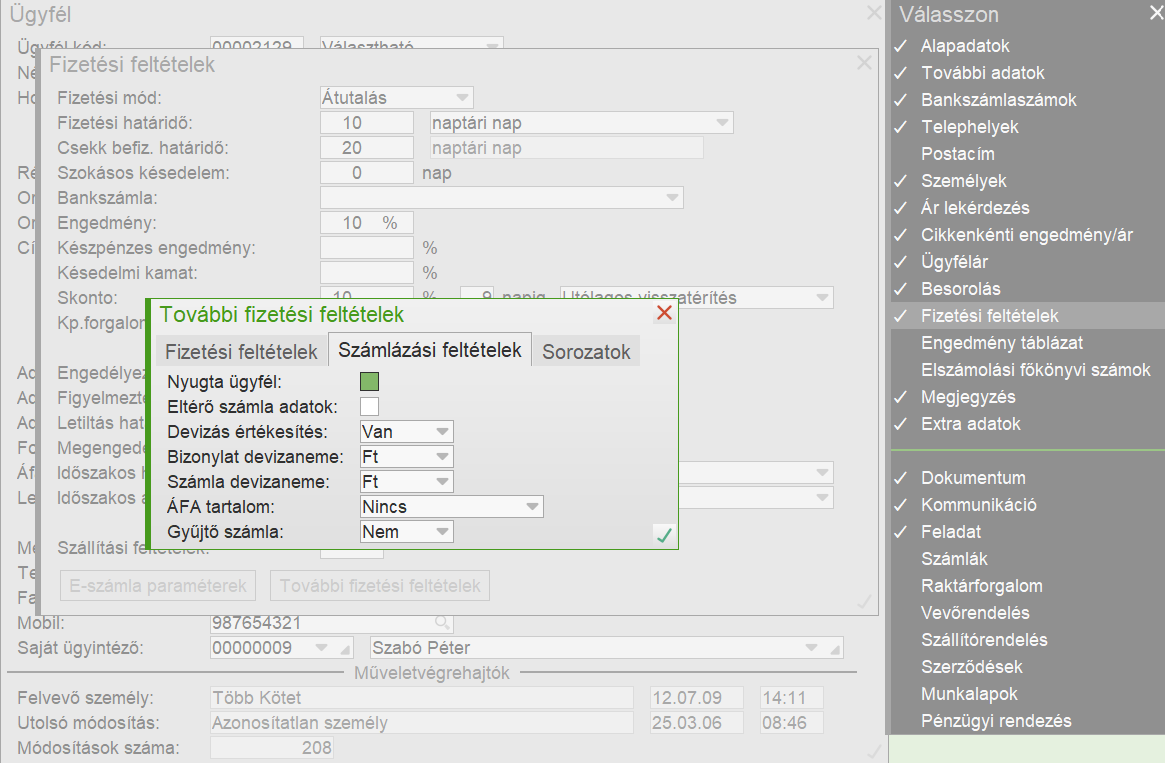Viewport: 1165px width, 763px height.
Task: Open Engedmény táblázat from the side menu
Action: tap(1001, 343)
